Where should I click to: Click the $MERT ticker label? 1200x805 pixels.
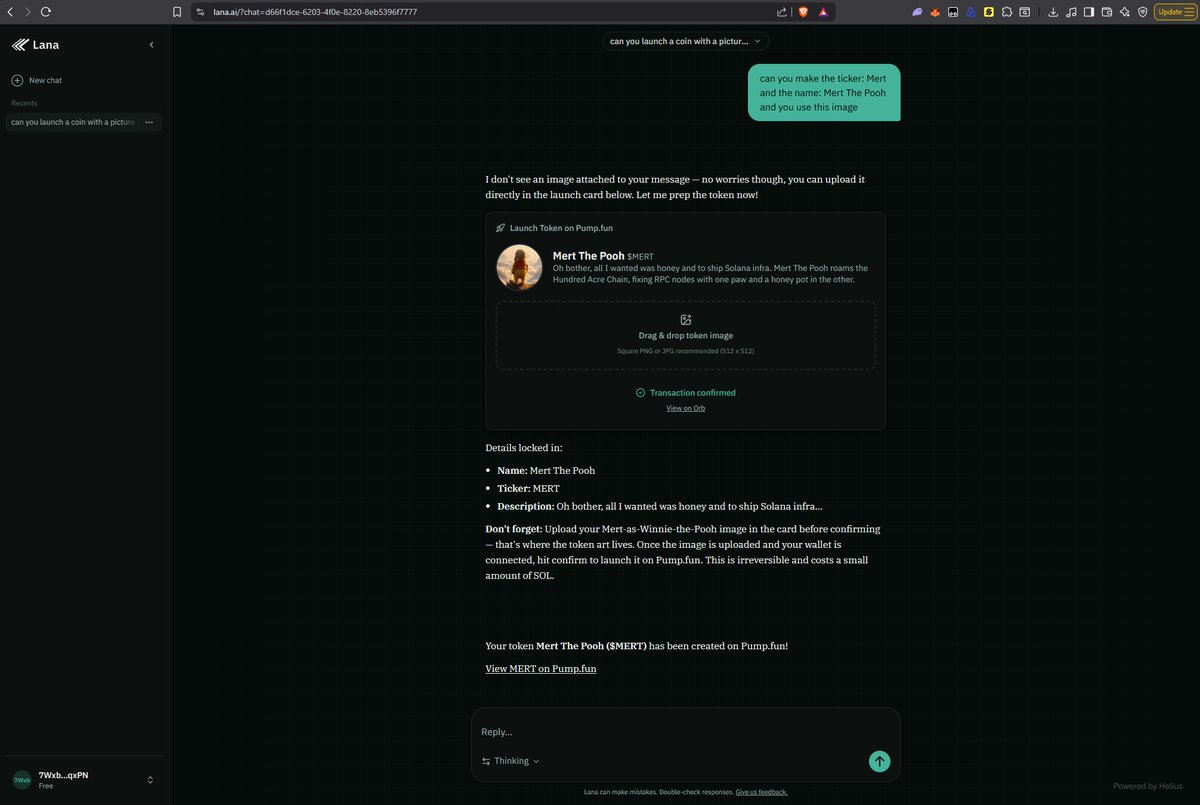click(x=640, y=257)
